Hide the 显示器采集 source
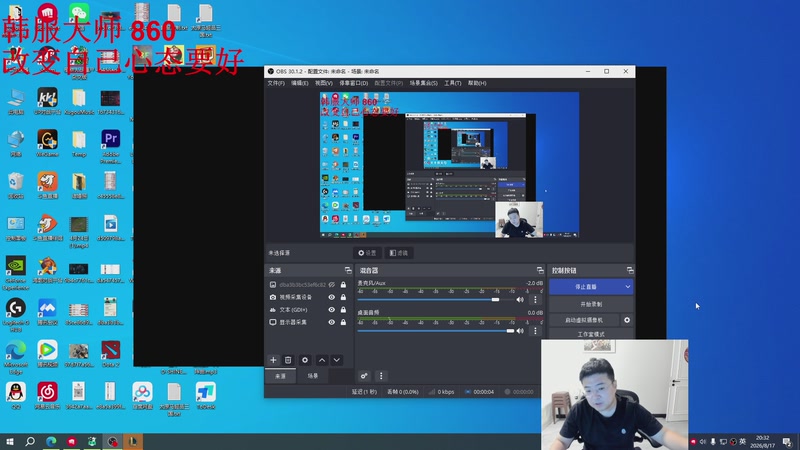Image resolution: width=800 pixels, height=450 pixels. point(332,322)
